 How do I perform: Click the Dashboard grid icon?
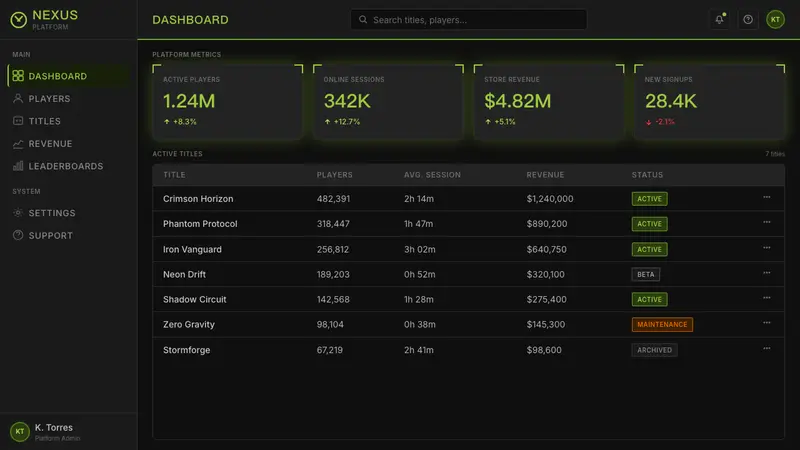(18, 76)
